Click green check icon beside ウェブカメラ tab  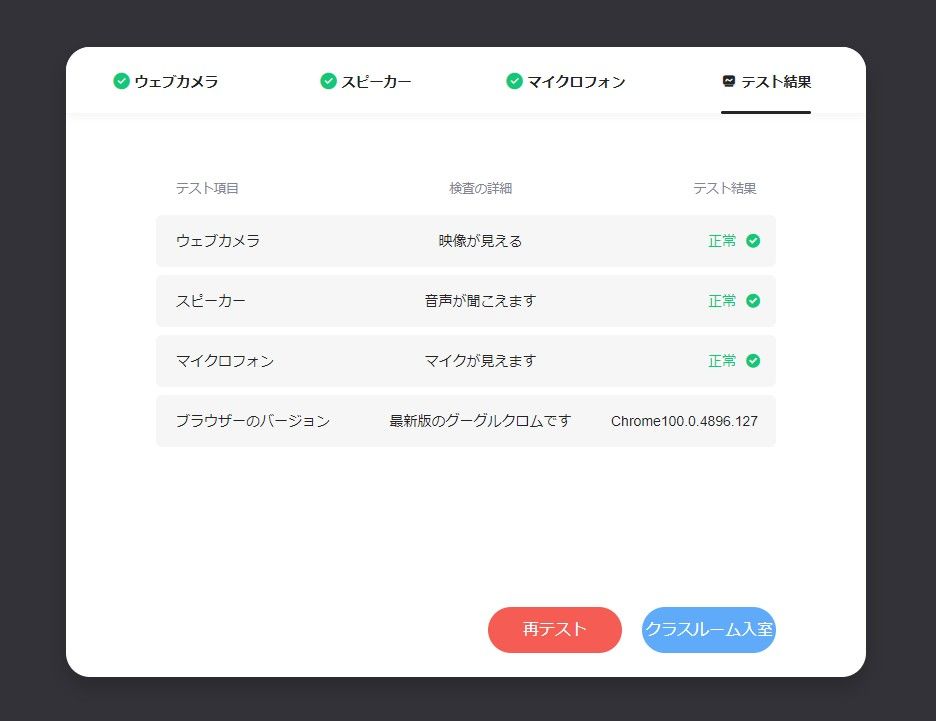[x=121, y=81]
